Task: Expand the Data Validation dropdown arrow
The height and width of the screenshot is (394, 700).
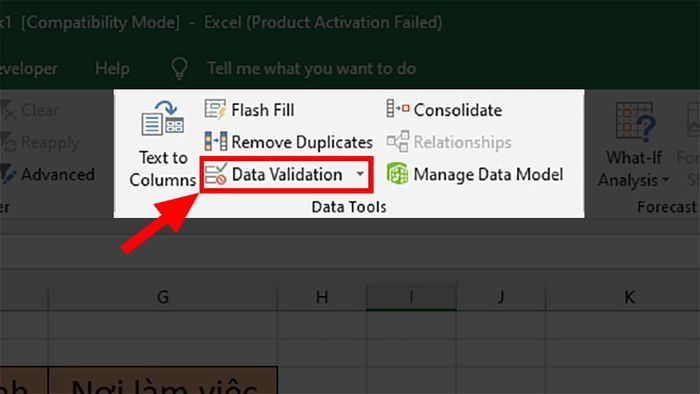Action: pos(360,174)
